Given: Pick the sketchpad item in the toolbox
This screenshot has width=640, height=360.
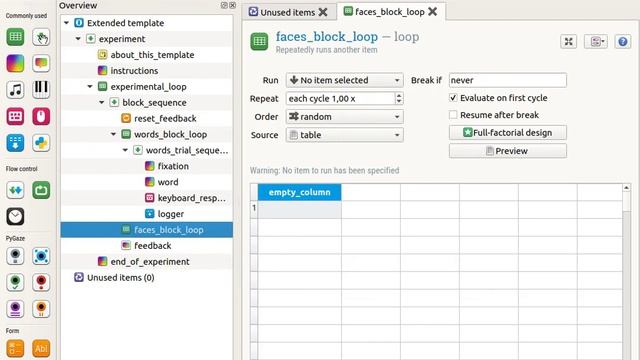Looking at the screenshot, I should (16, 63).
